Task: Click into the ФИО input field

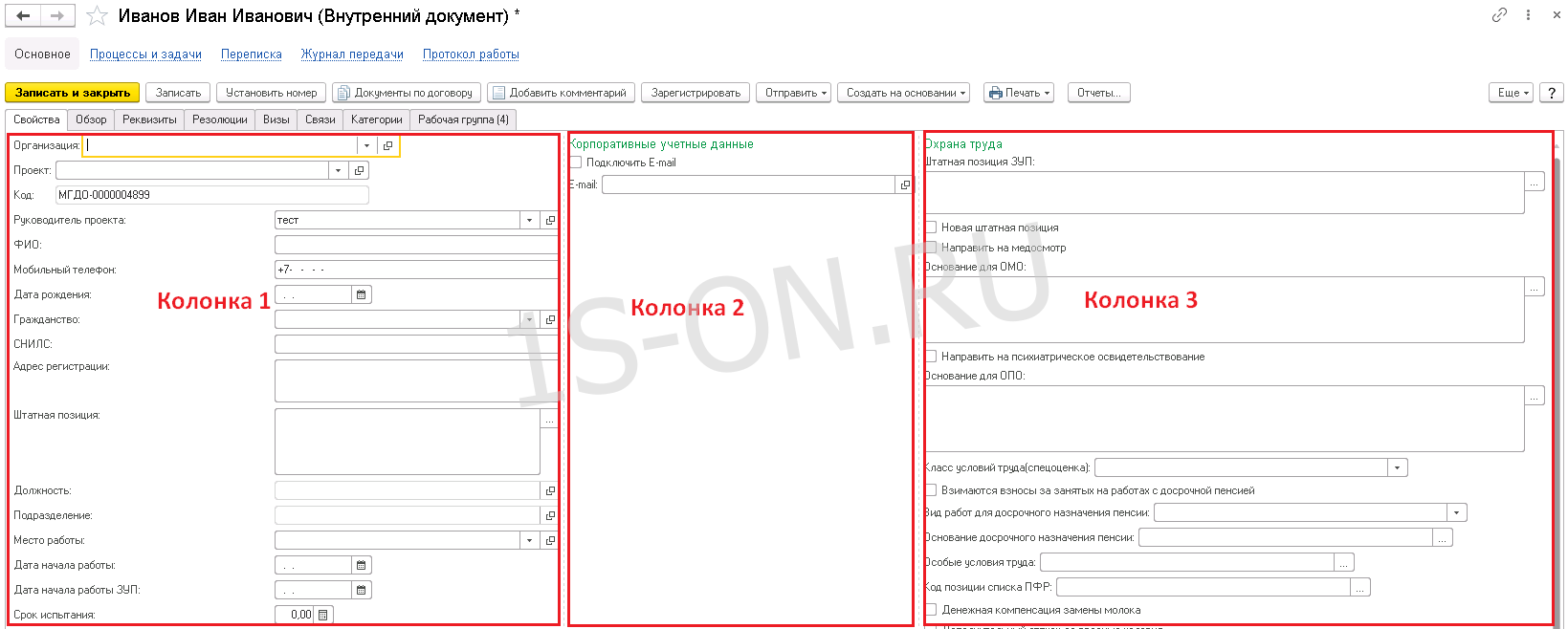Action: click(416, 245)
